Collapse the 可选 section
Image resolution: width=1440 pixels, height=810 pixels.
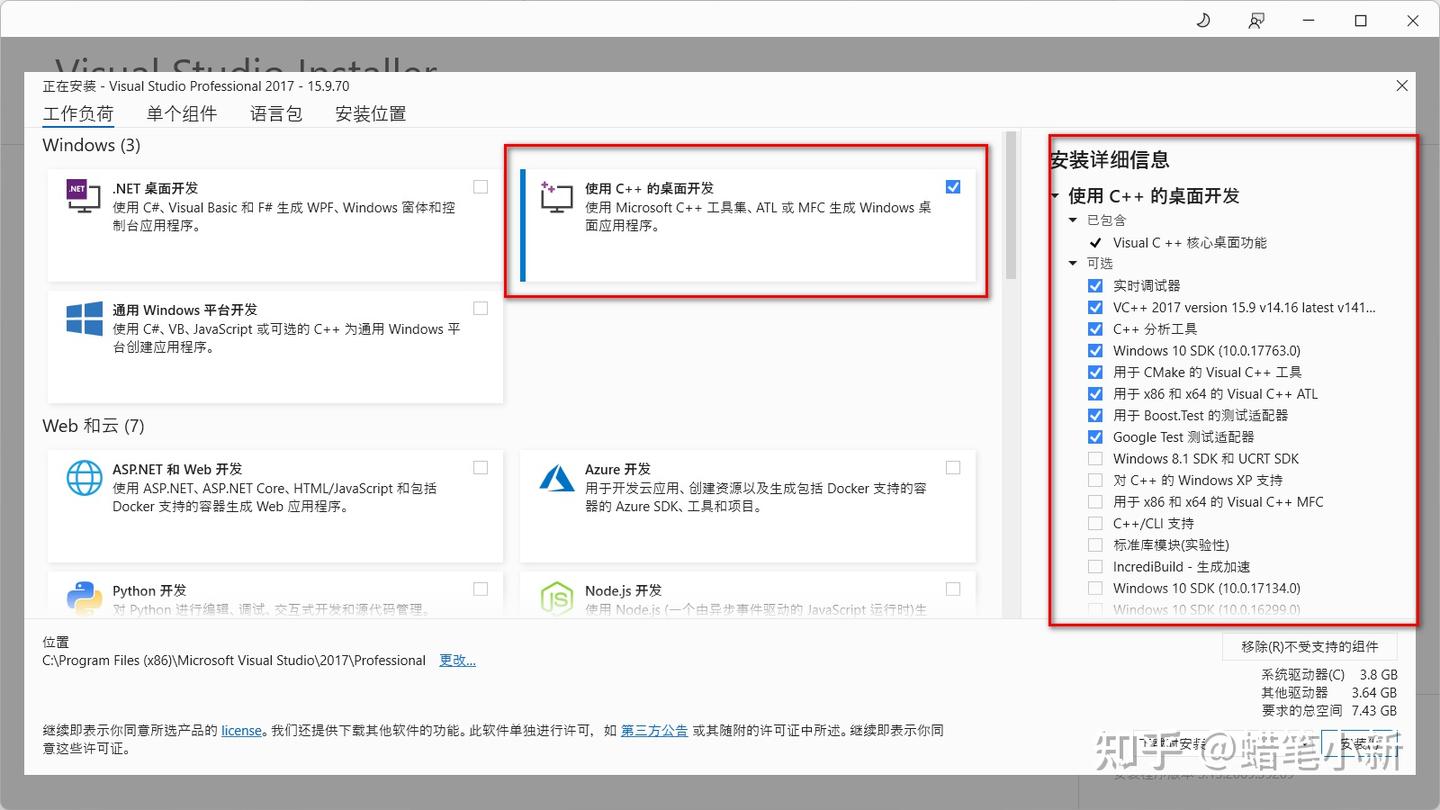point(1072,263)
